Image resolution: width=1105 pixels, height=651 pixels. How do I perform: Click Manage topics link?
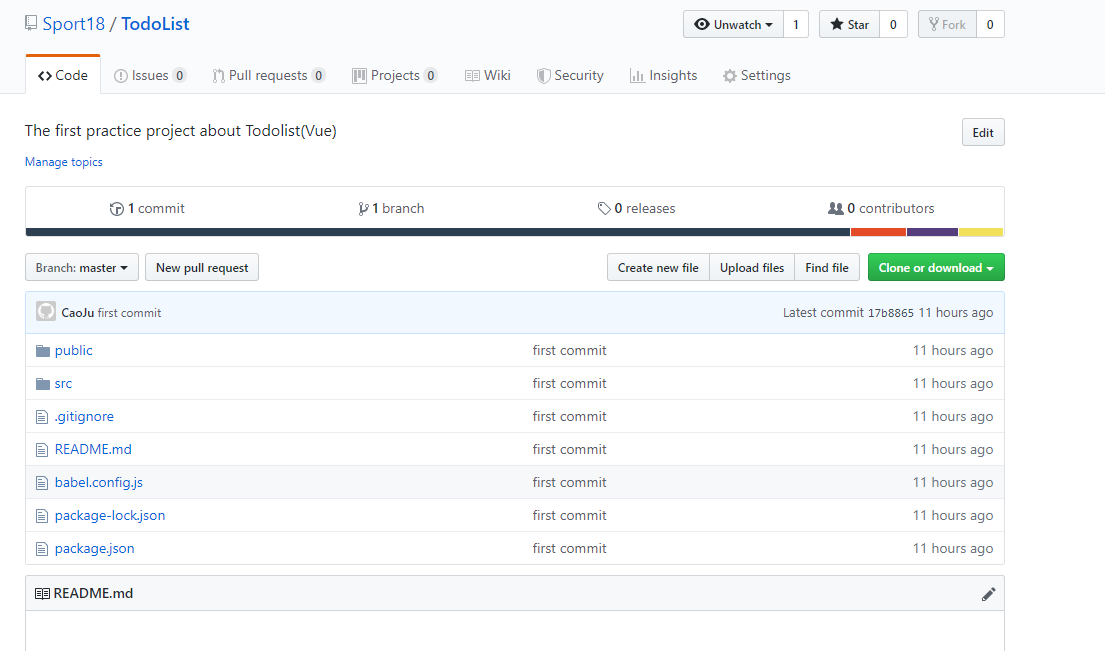(63, 162)
